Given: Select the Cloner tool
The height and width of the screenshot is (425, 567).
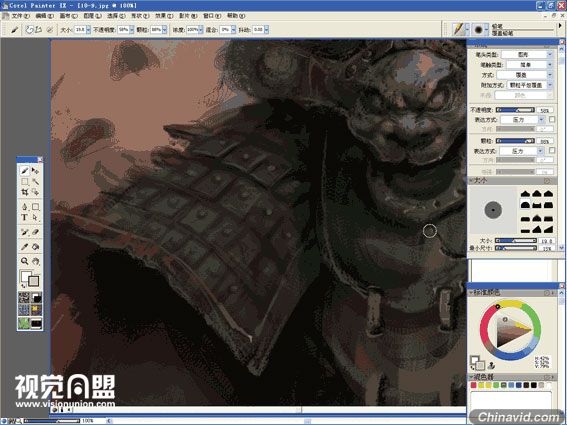Looking at the screenshot, I should click(24, 232).
